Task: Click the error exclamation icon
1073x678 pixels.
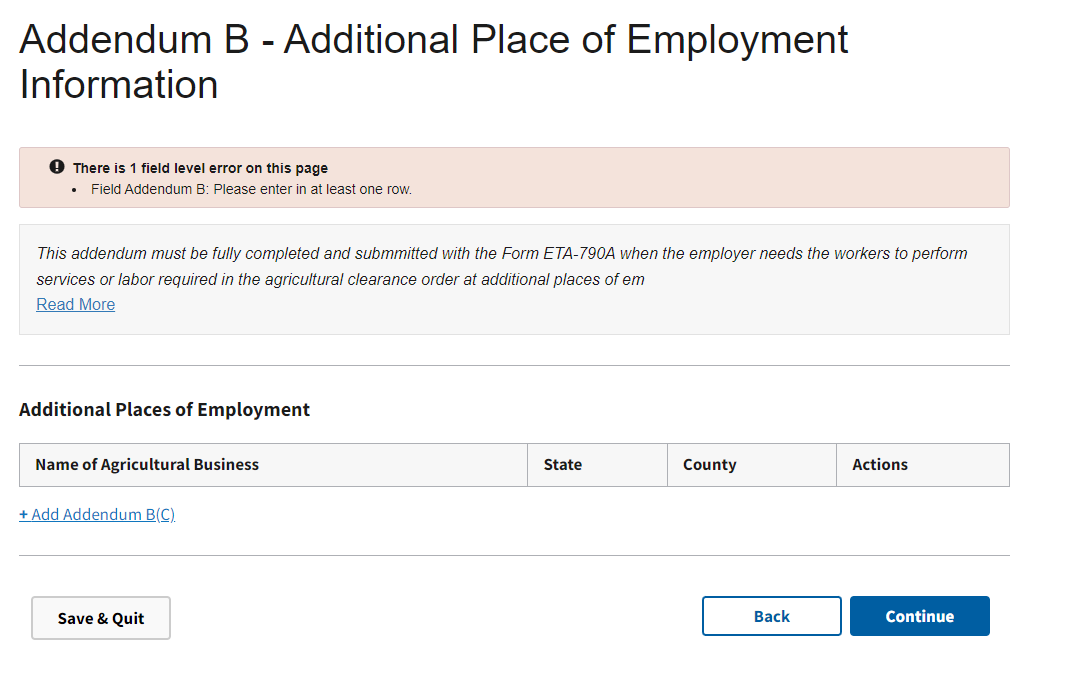Action: [57, 167]
